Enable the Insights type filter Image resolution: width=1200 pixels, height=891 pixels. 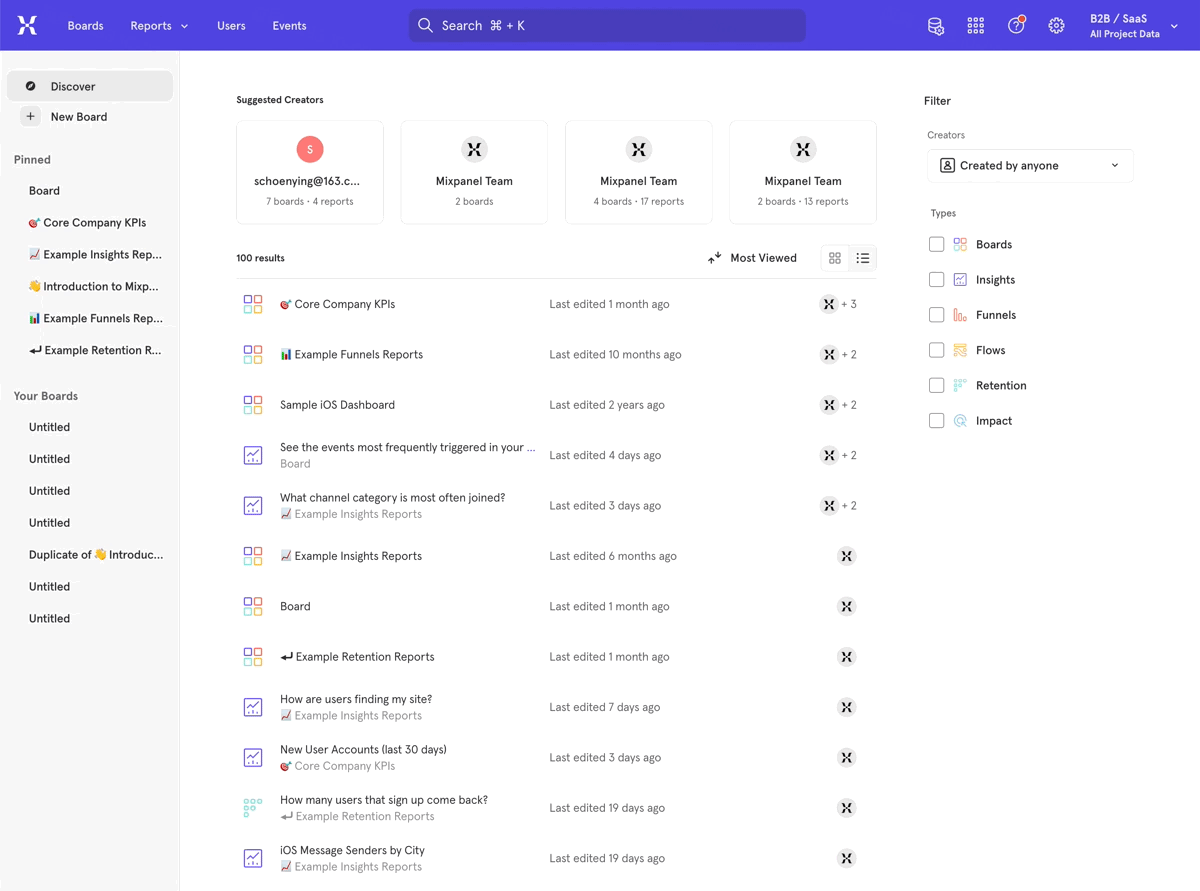[936, 279]
